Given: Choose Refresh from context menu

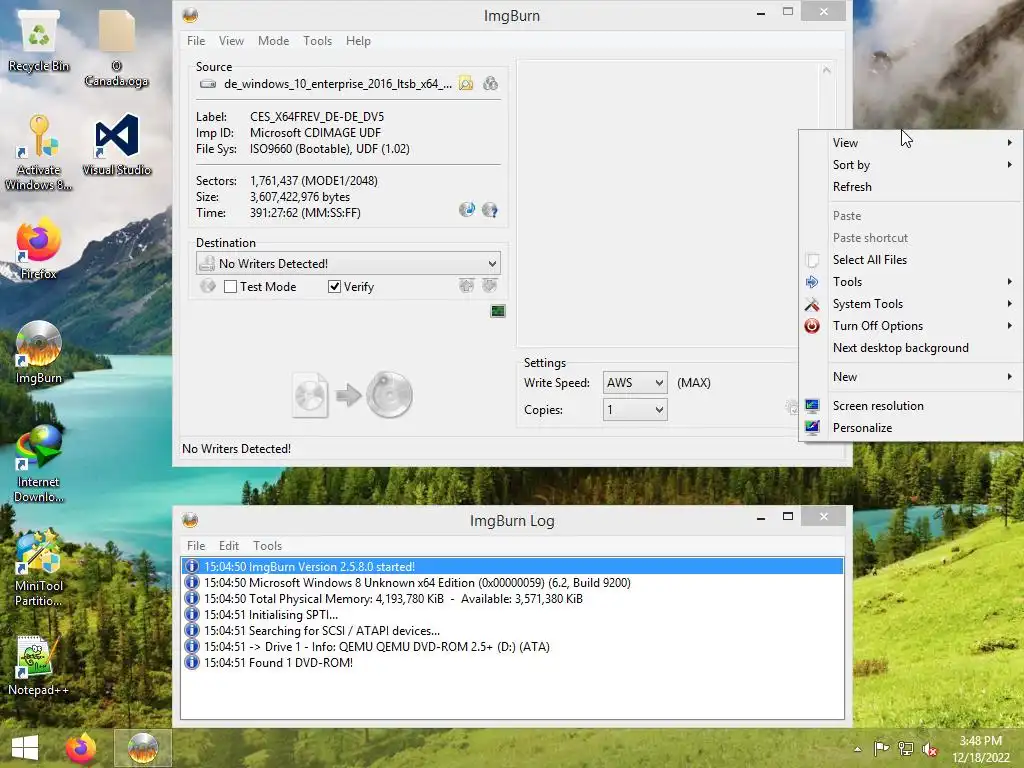Looking at the screenshot, I should click(911, 187).
